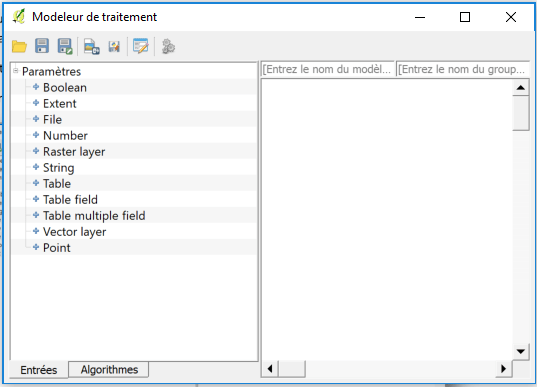This screenshot has height=387, width=537.
Task: Close the Modeleur de traitement window
Action: point(511,17)
